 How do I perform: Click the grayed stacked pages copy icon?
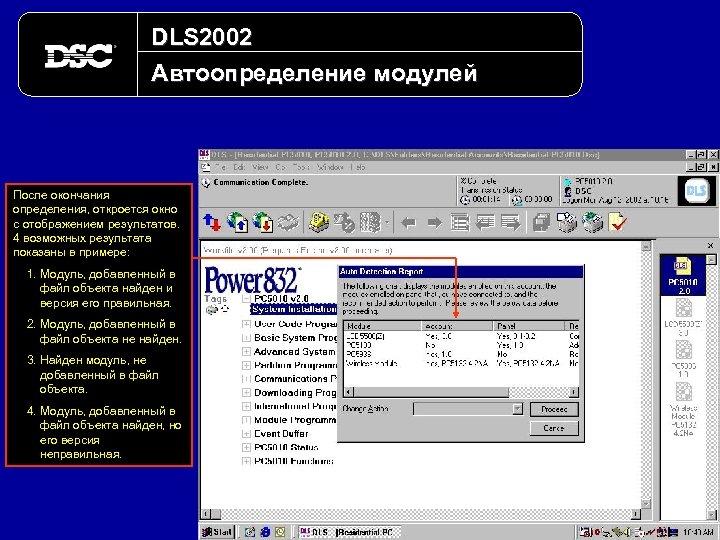pyautogui.click(x=541, y=223)
